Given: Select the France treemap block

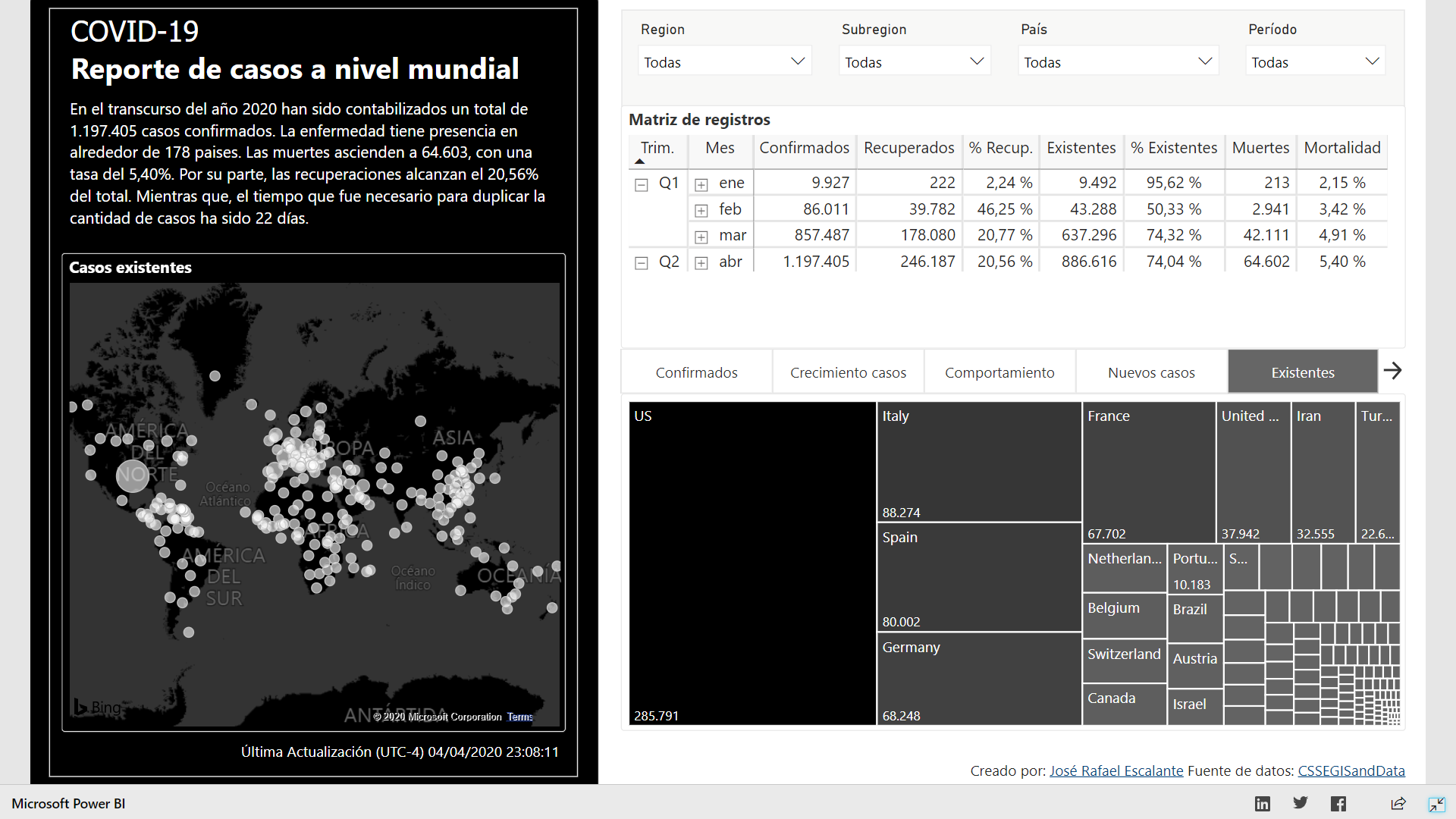Looking at the screenshot, I should tap(1149, 472).
